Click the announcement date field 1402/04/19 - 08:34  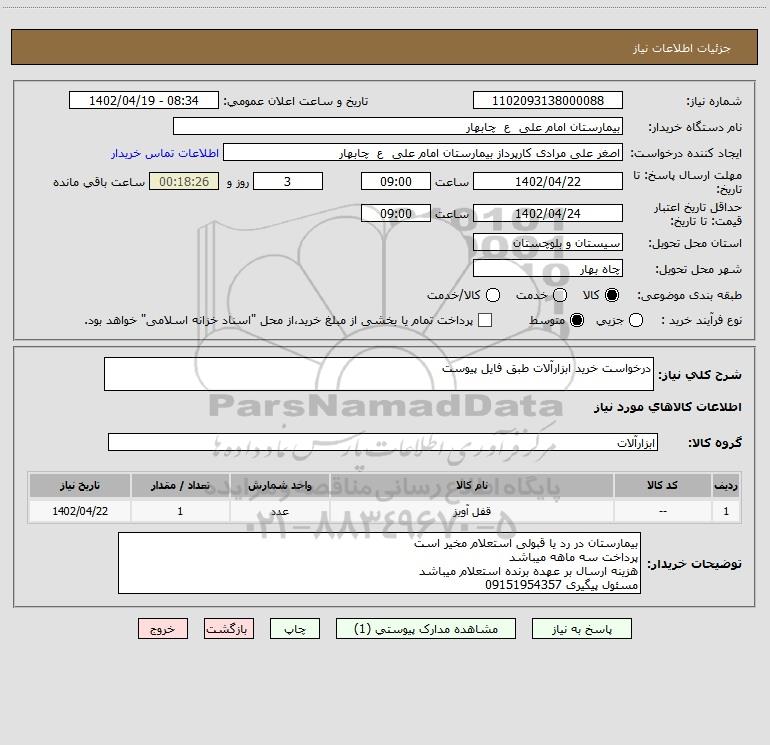[143, 100]
